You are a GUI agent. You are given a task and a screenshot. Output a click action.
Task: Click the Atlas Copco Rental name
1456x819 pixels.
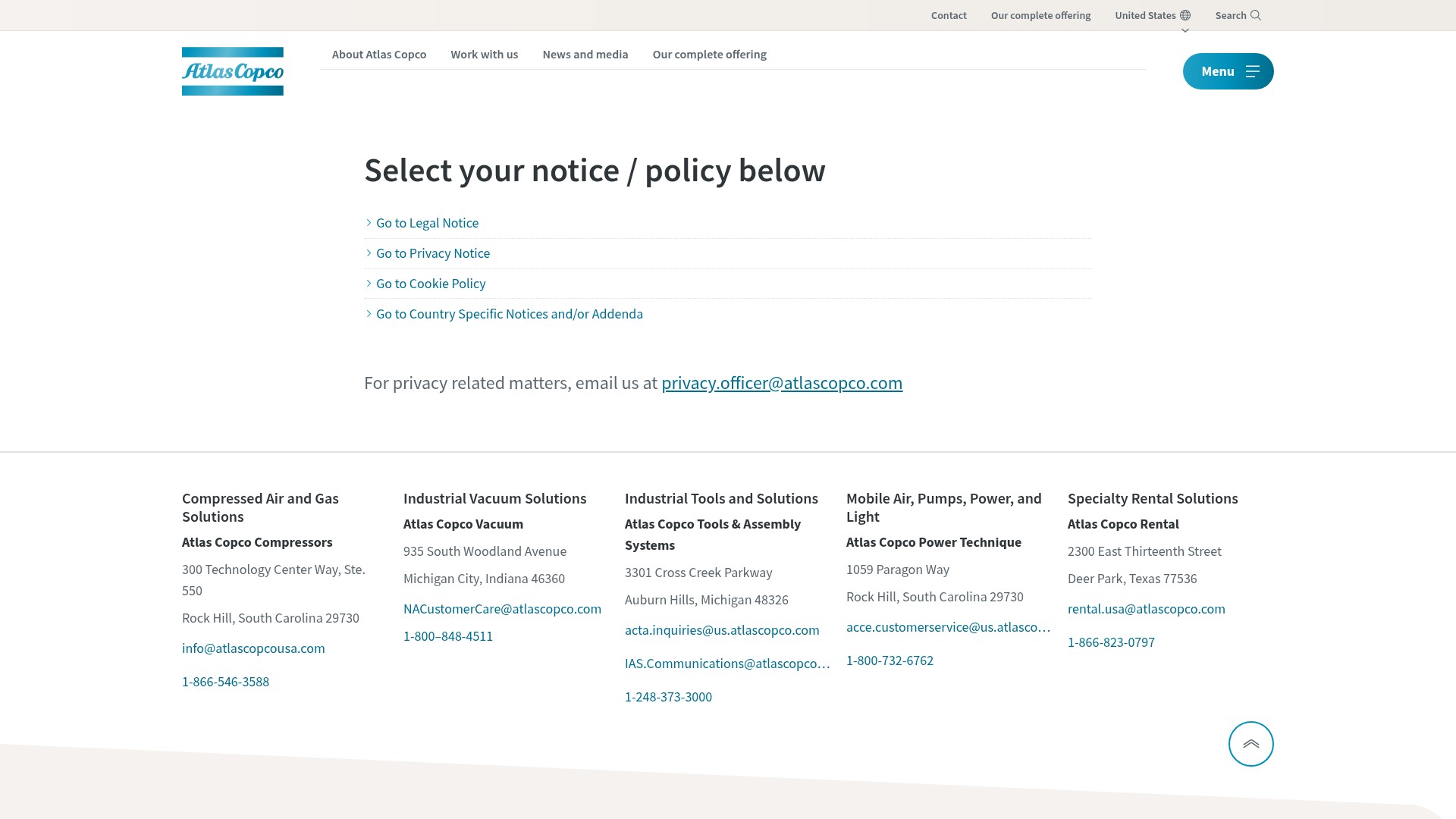point(1123,524)
